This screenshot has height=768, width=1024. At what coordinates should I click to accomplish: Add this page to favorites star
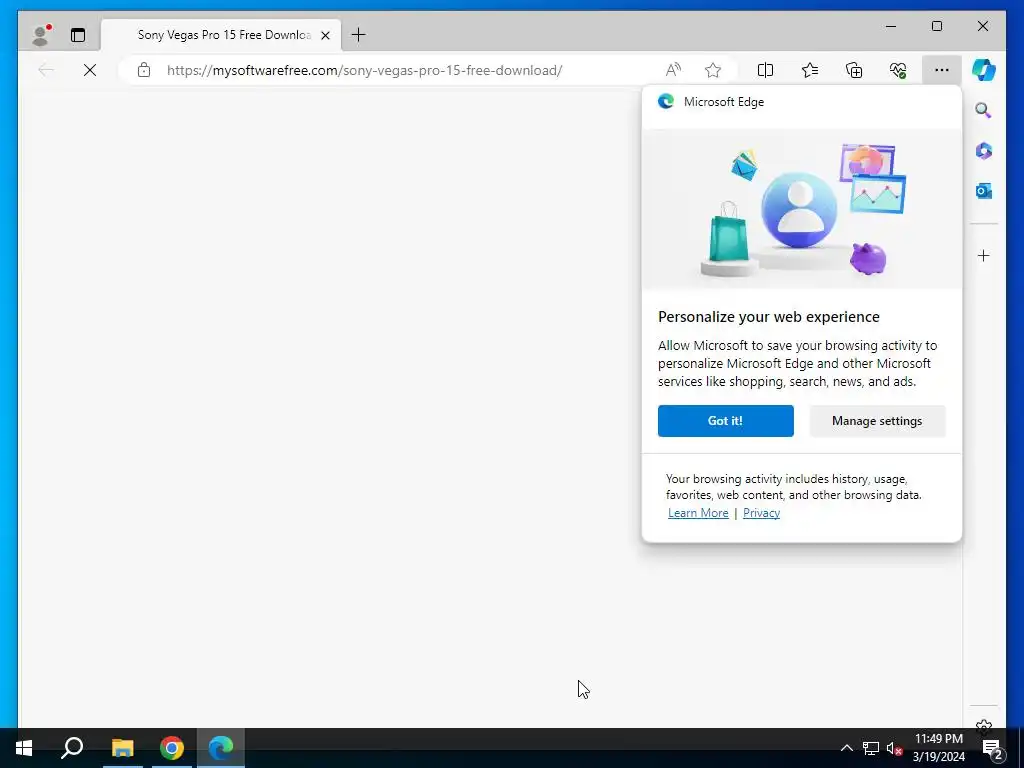click(x=712, y=70)
